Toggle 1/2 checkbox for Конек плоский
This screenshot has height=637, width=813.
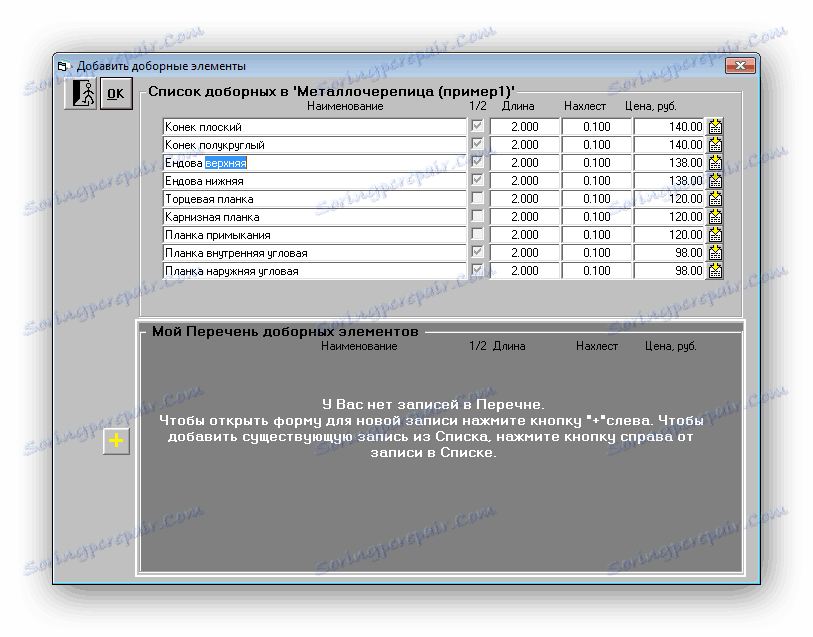[478, 125]
